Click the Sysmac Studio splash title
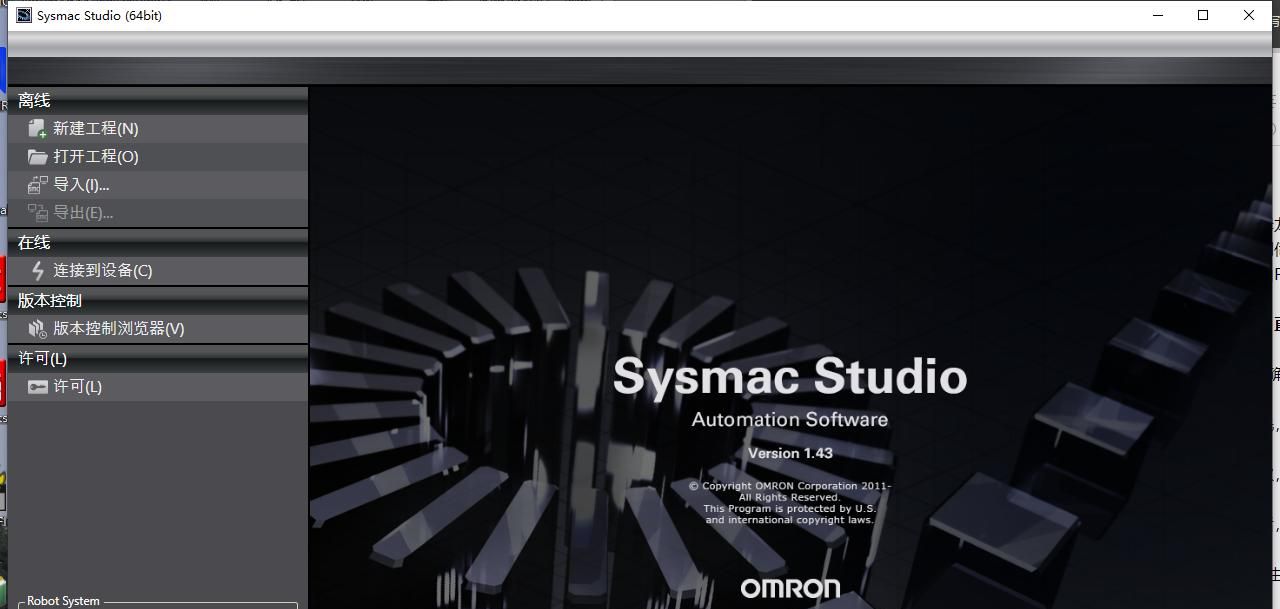 pyautogui.click(x=790, y=376)
